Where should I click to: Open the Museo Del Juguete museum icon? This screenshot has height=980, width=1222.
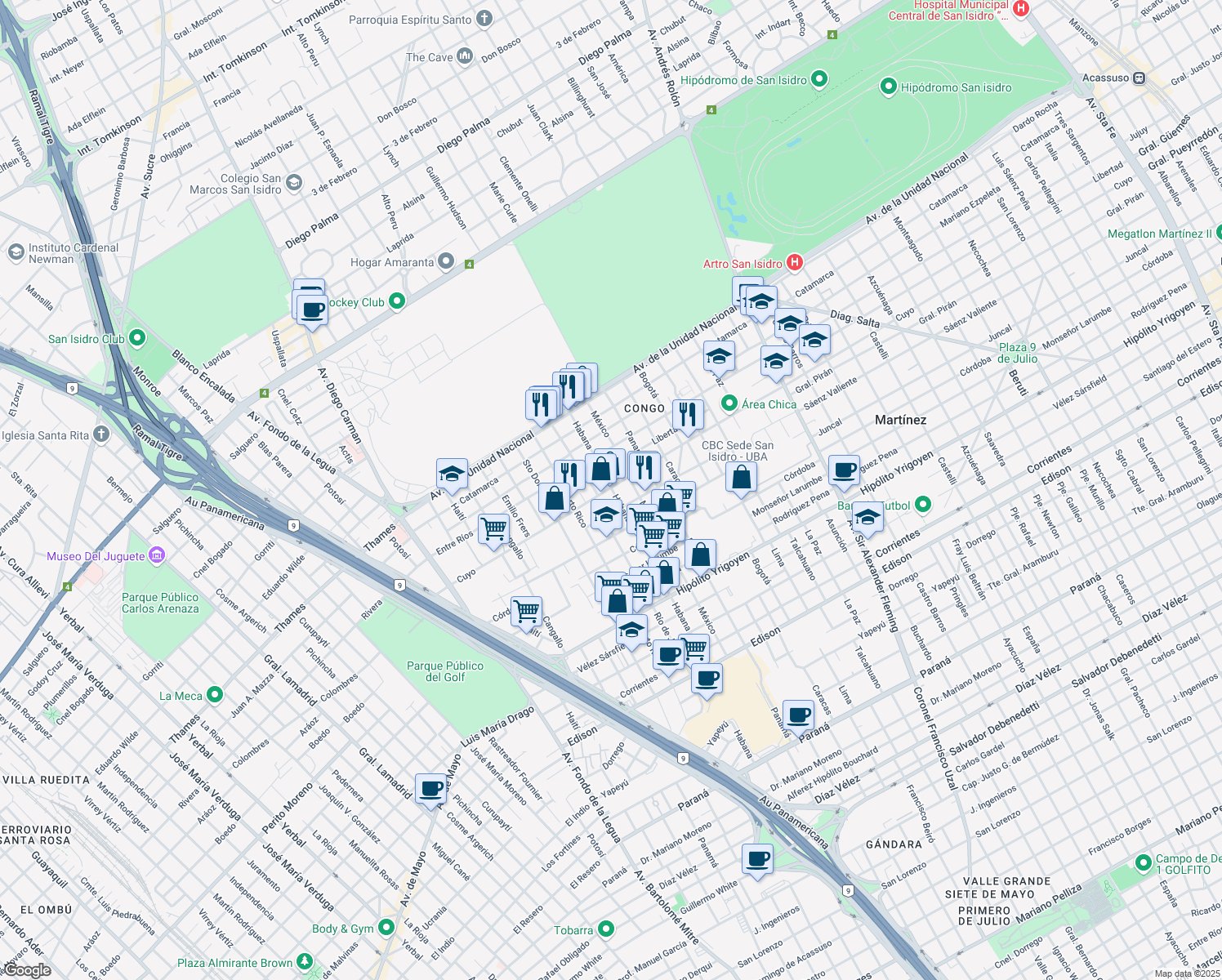157,555
